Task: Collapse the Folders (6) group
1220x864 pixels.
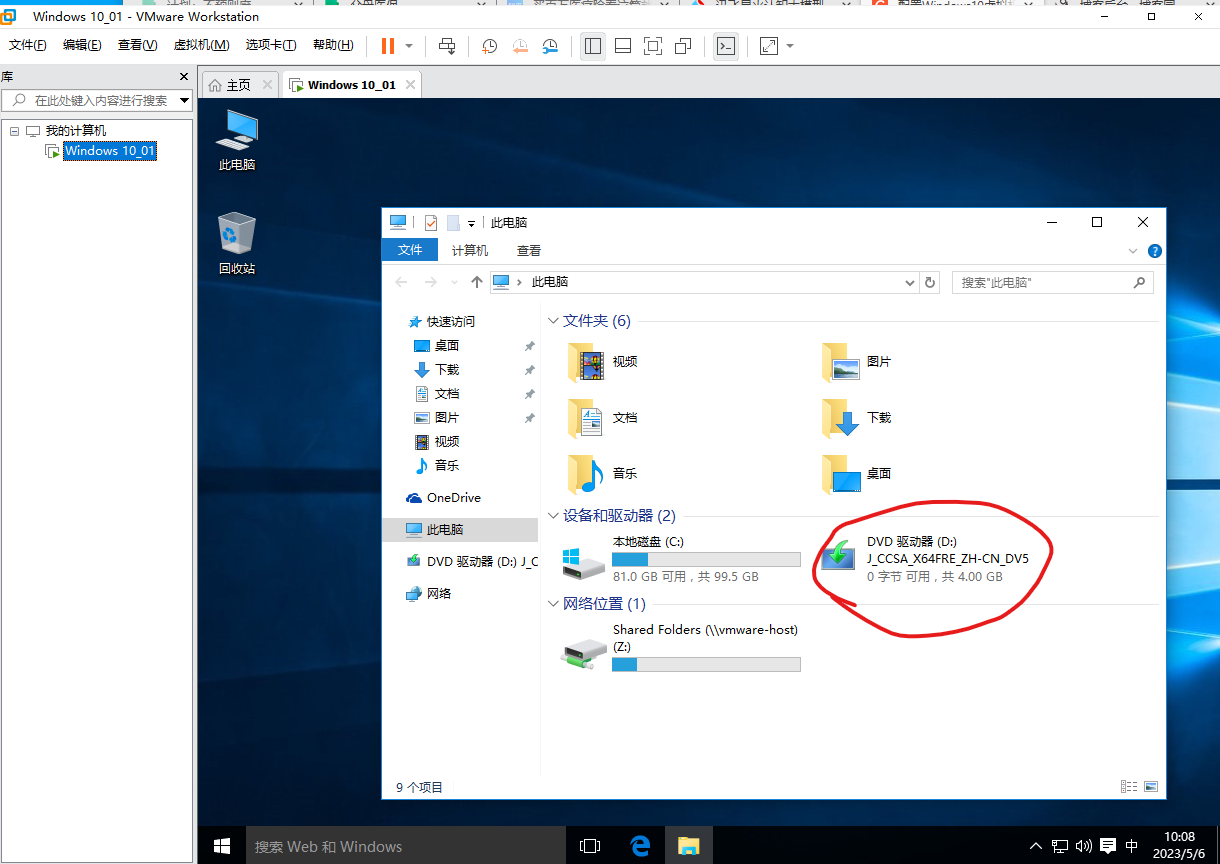Action: tap(553, 321)
